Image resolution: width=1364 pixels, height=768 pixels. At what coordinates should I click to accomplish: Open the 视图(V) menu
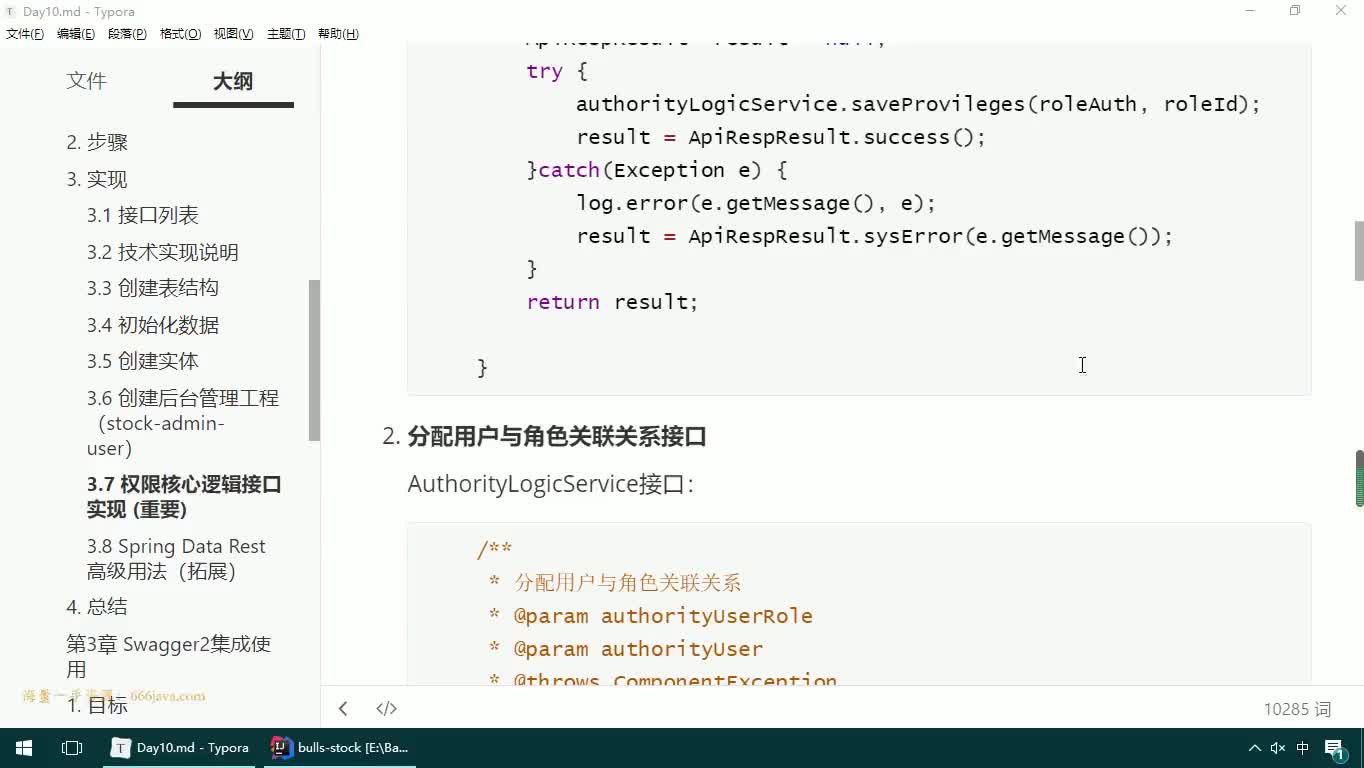click(x=233, y=34)
